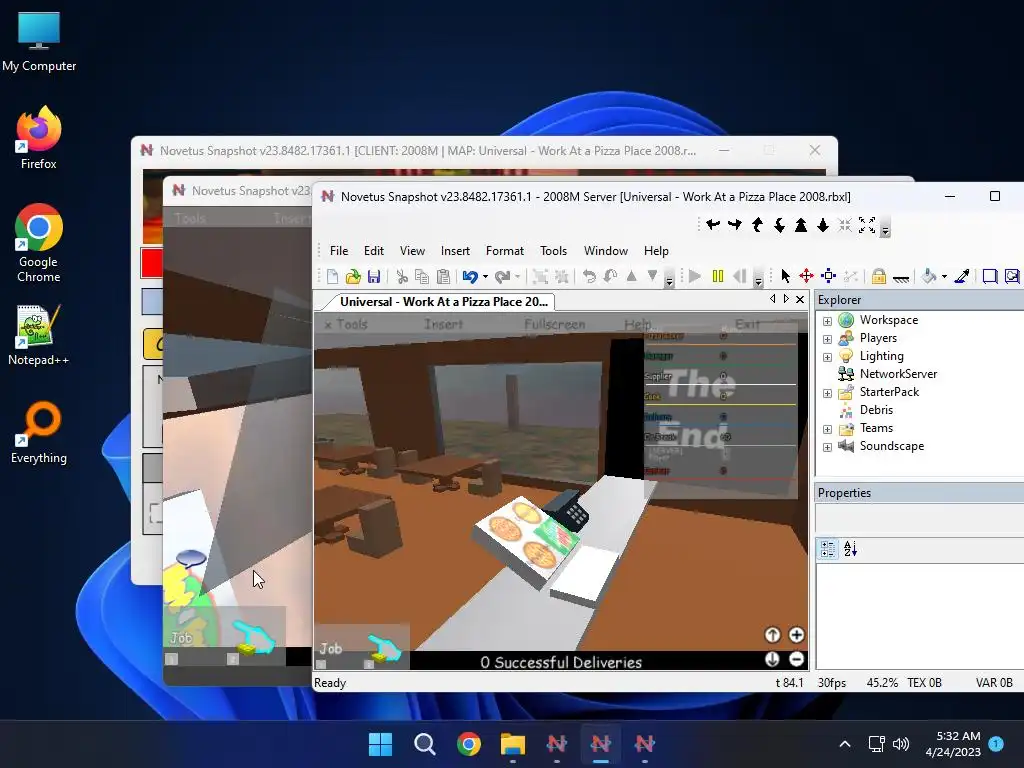Click the in-game Exit button
Screen dimensions: 1024x768
click(x=746, y=324)
